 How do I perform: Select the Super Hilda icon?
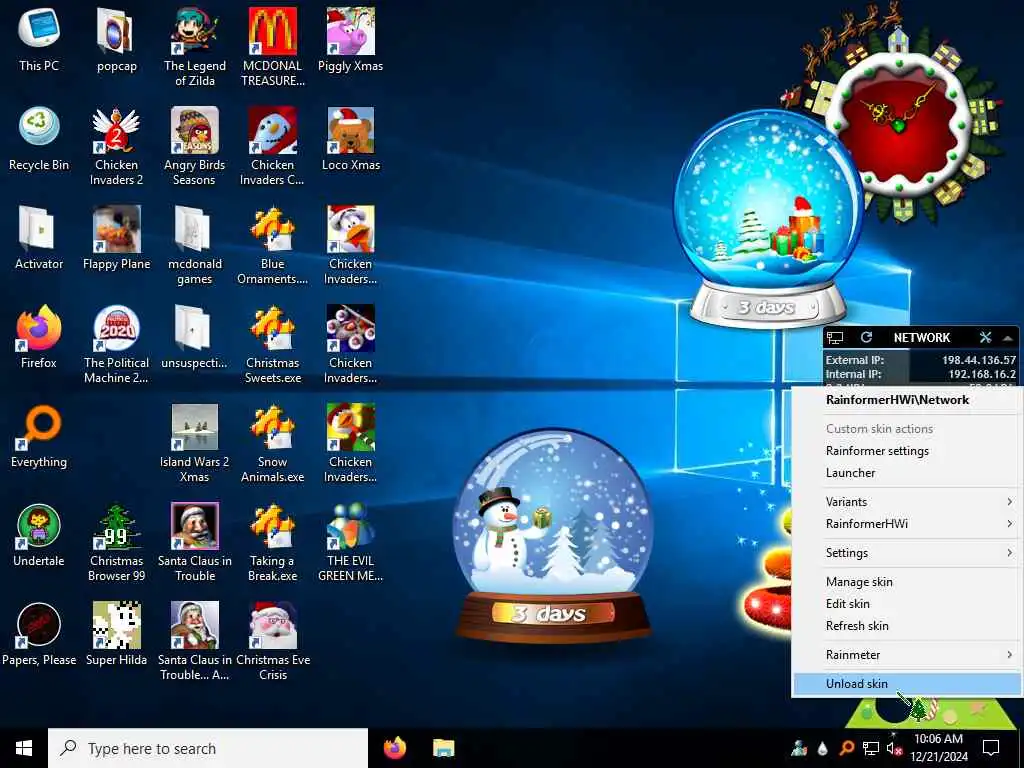pos(116,635)
